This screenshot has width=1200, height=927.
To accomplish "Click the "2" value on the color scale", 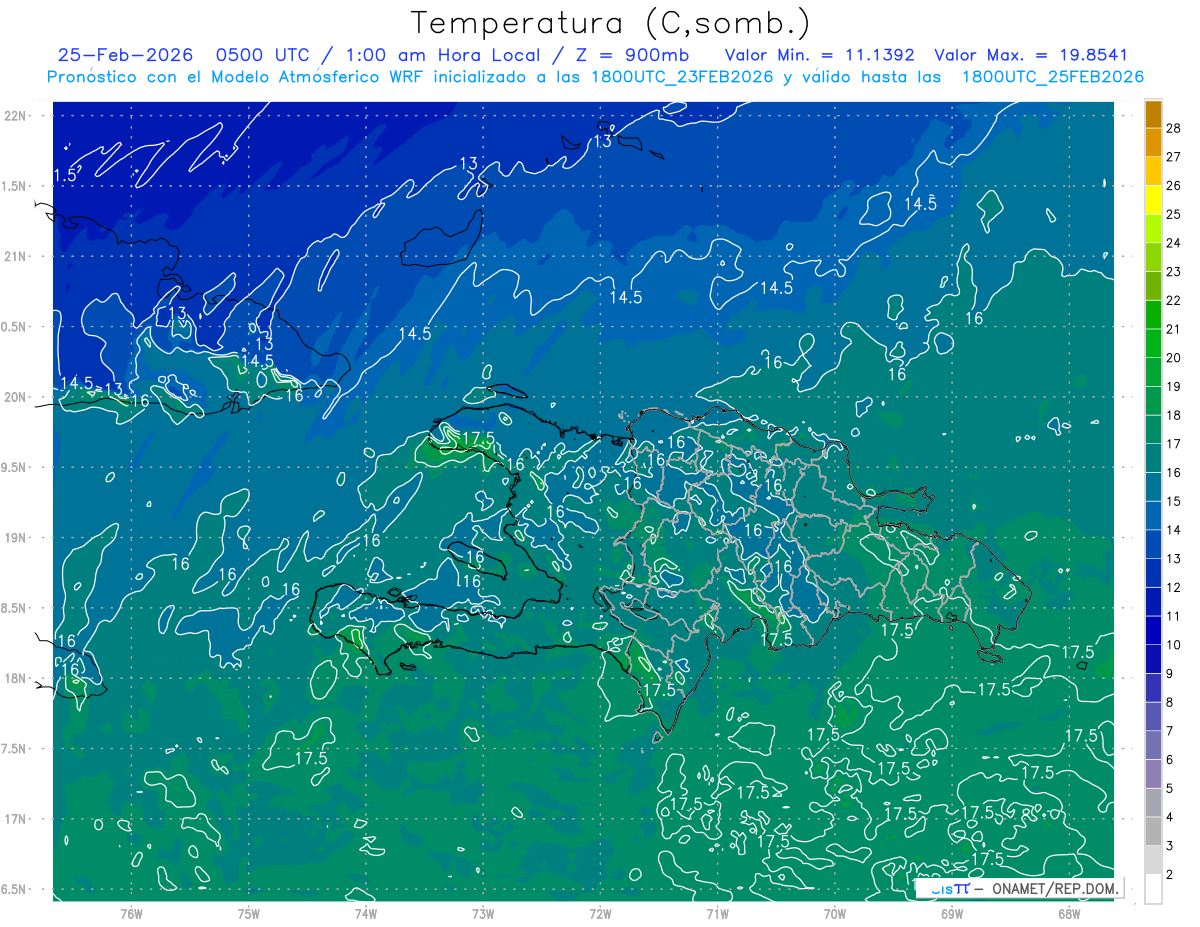I will pos(1170,875).
